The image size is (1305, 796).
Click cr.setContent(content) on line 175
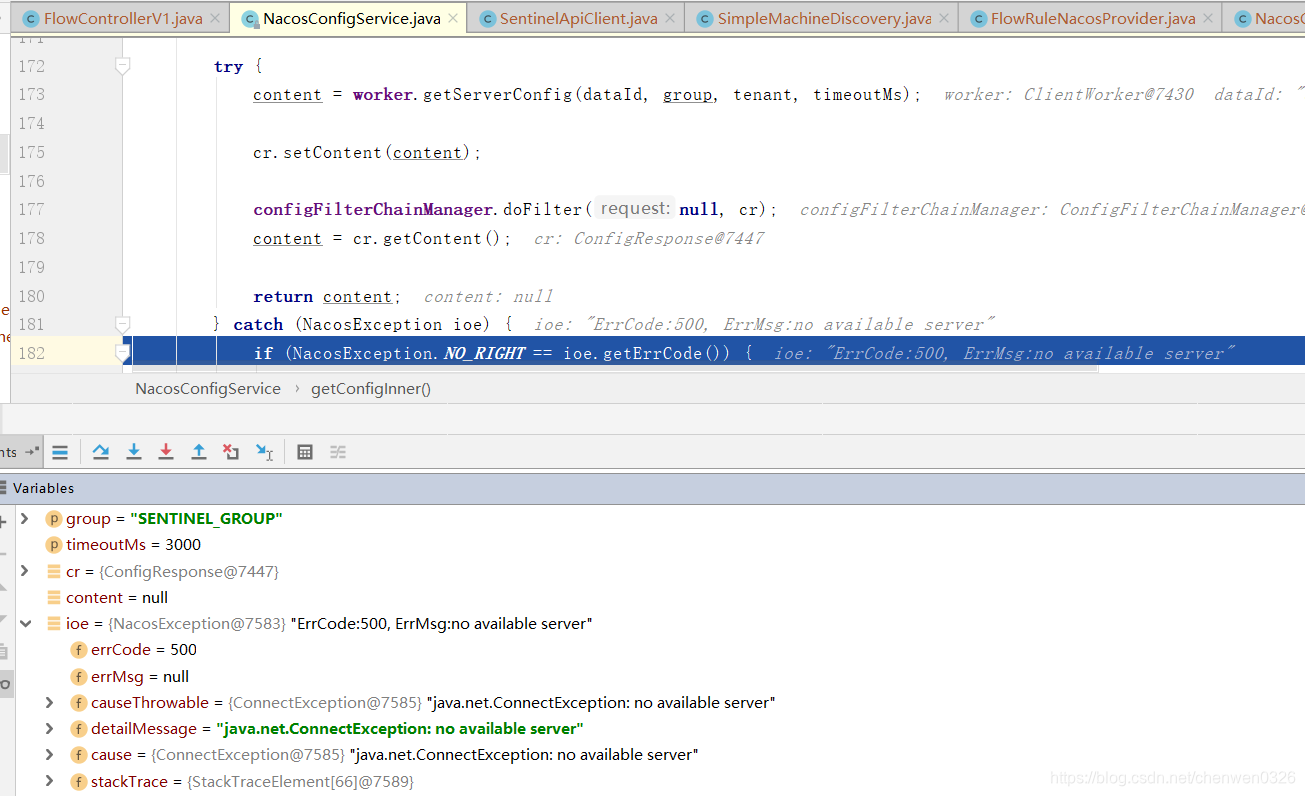coord(367,152)
